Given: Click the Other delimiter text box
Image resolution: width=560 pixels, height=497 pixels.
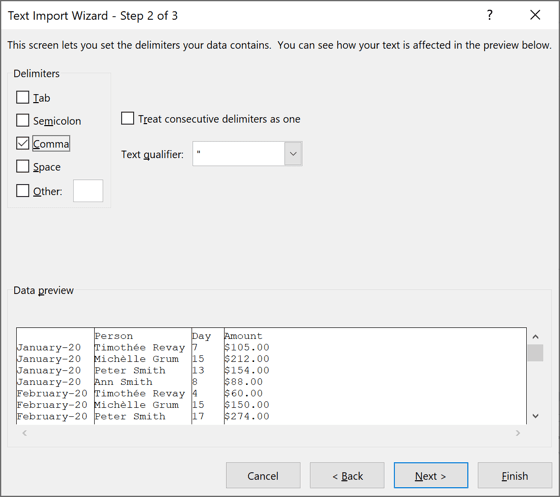Looking at the screenshot, I should pos(88,191).
